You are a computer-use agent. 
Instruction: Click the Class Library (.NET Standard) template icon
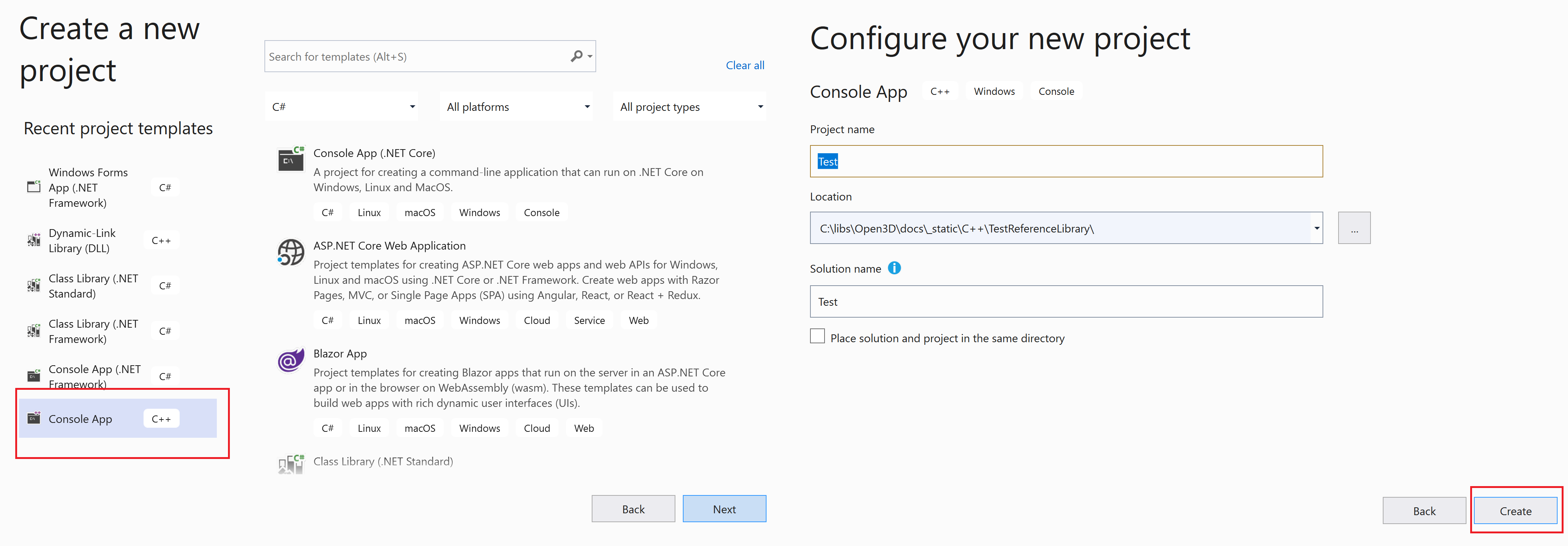290,464
